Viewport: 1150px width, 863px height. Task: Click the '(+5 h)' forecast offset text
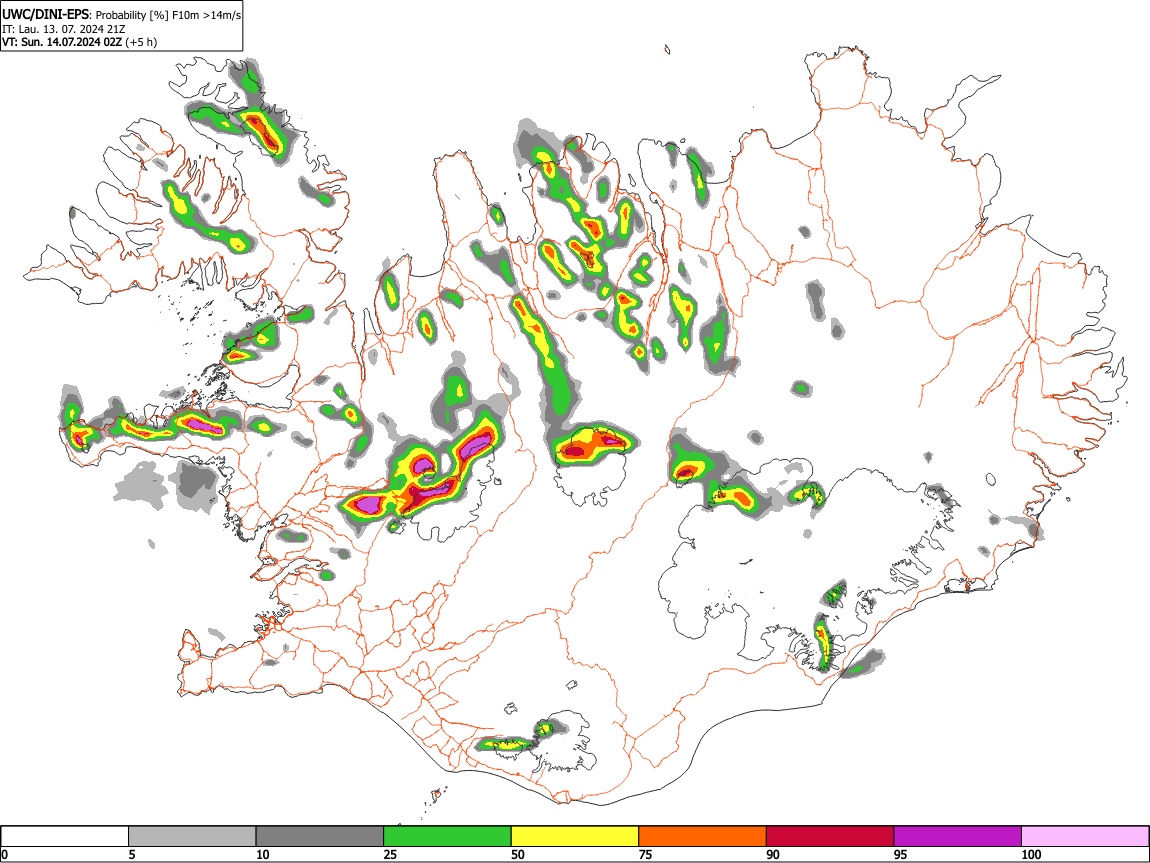click(141, 43)
